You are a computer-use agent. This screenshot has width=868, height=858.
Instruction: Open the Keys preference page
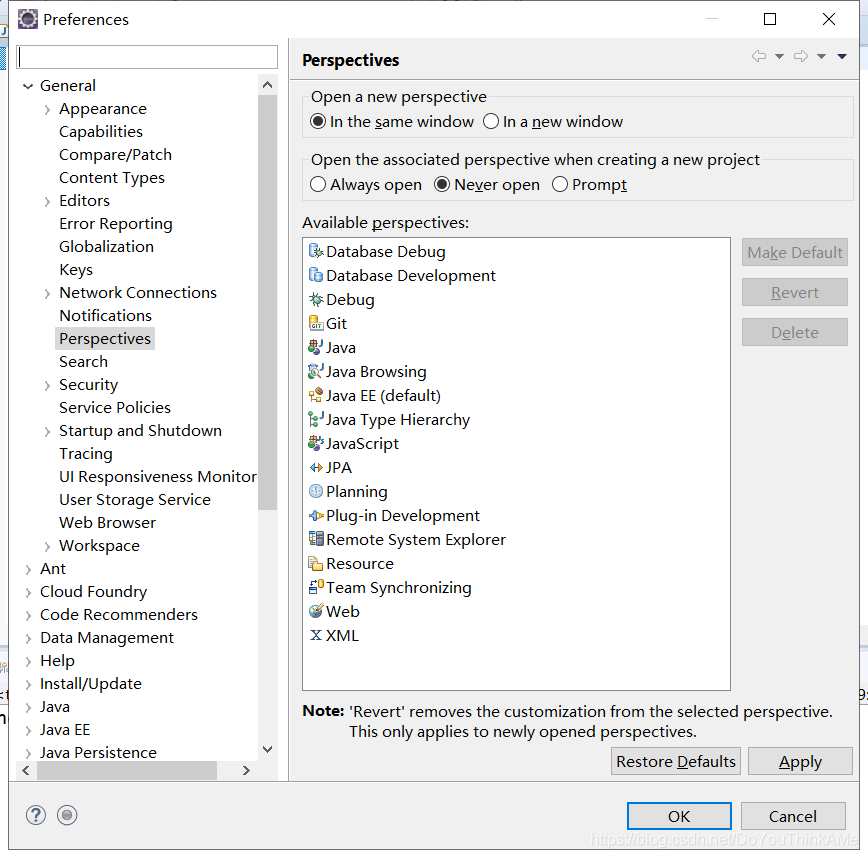pos(76,270)
